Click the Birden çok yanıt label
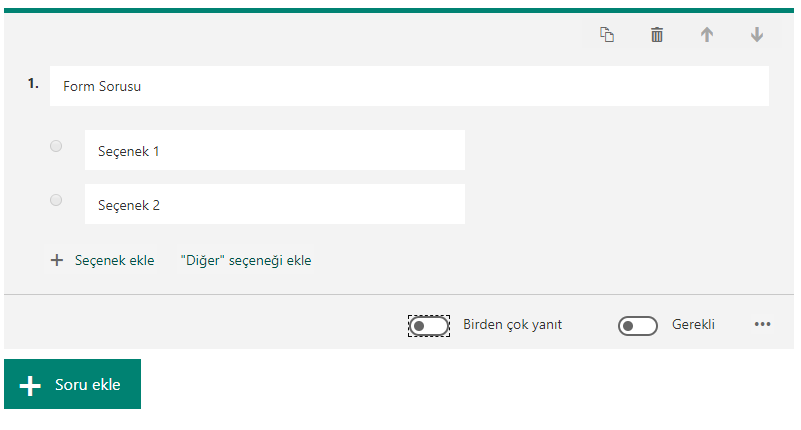801x430 pixels. click(x=512, y=325)
